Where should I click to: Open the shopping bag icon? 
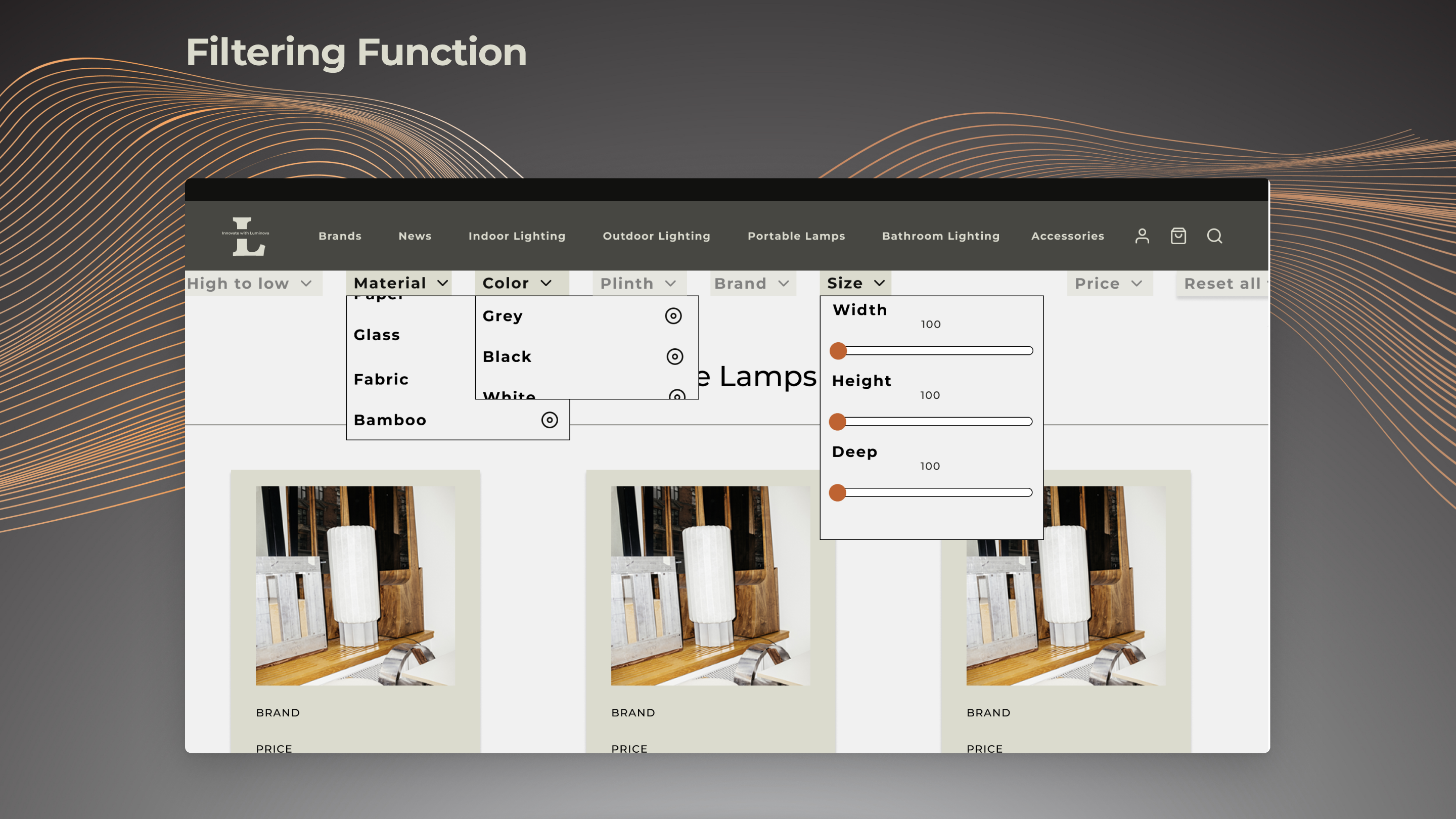tap(1178, 236)
